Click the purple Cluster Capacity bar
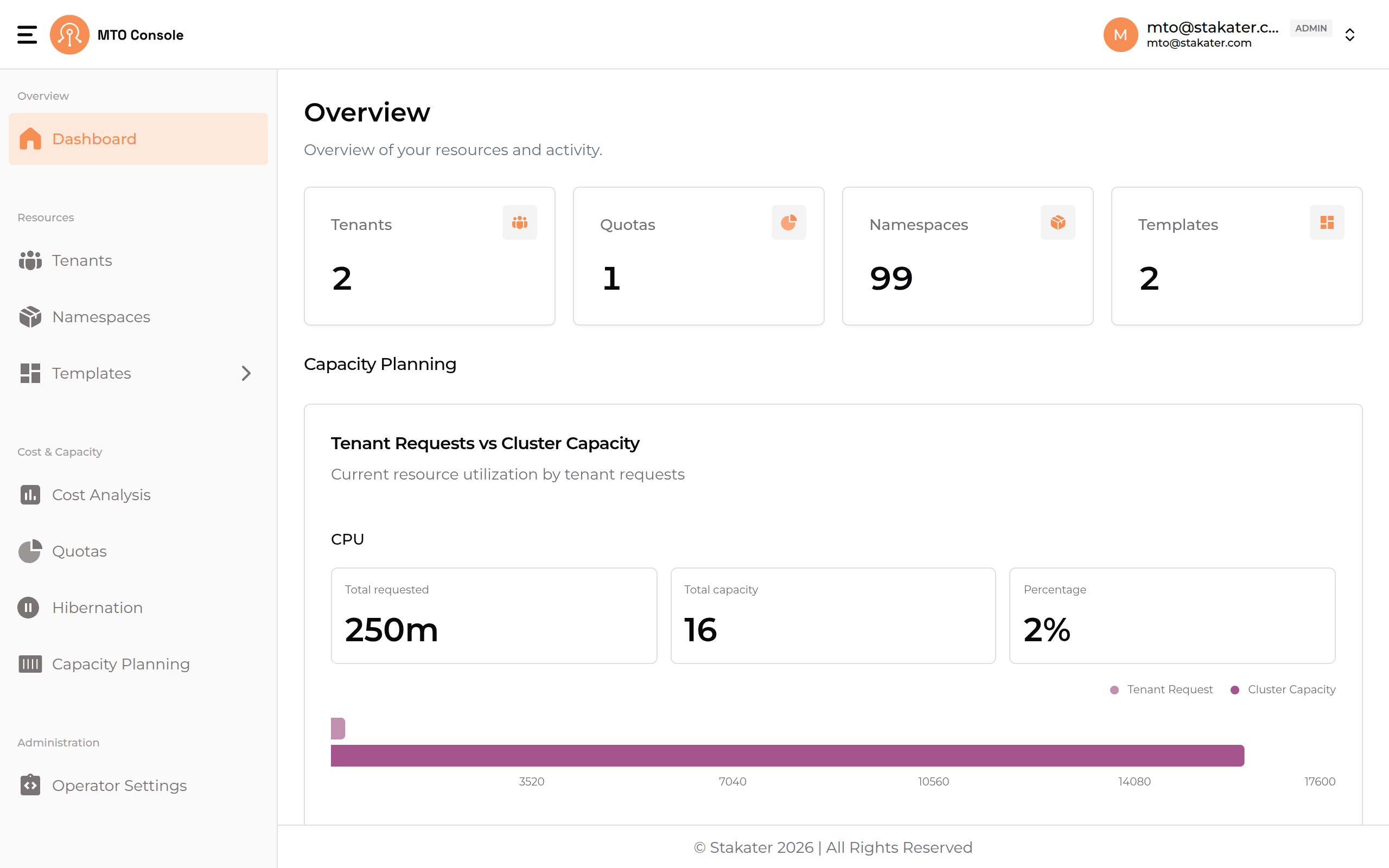This screenshot has height=868, width=1389. coord(787,756)
